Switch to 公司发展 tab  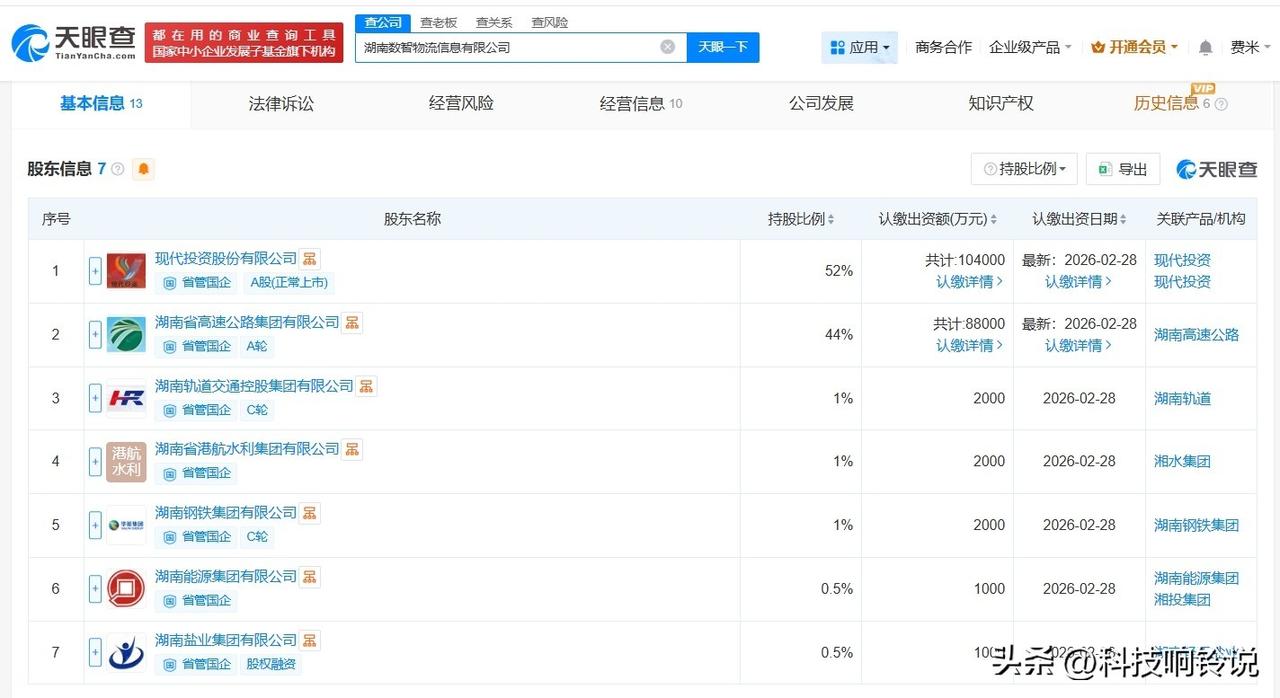coord(821,103)
